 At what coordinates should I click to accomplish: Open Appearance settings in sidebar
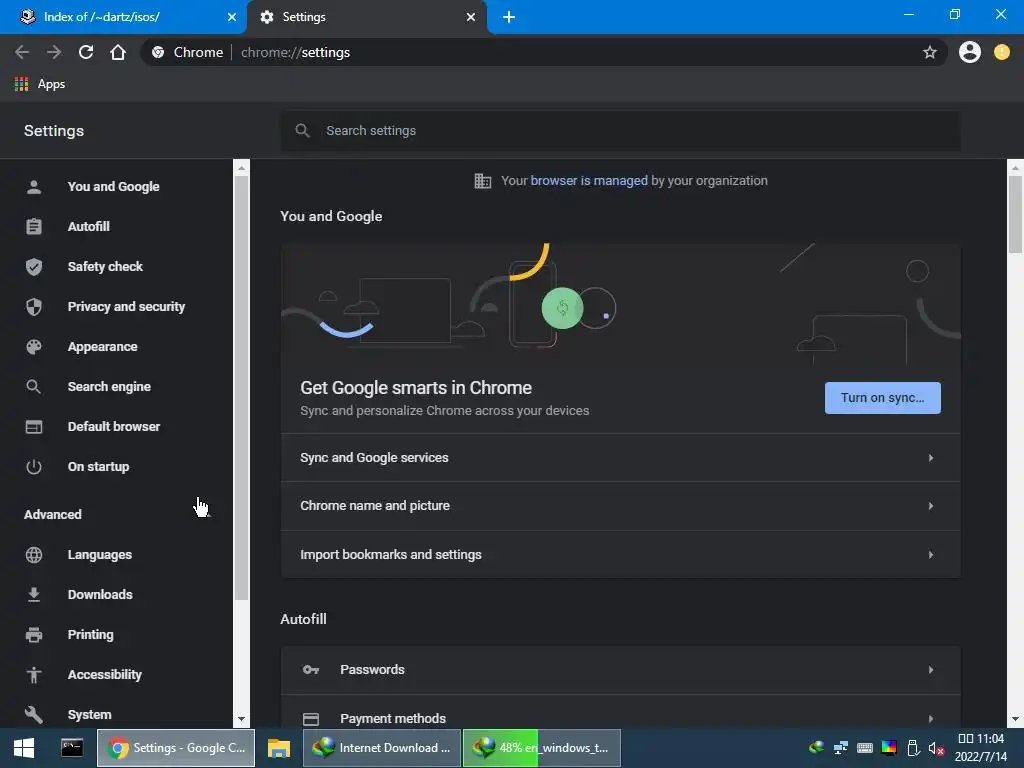tap(103, 347)
